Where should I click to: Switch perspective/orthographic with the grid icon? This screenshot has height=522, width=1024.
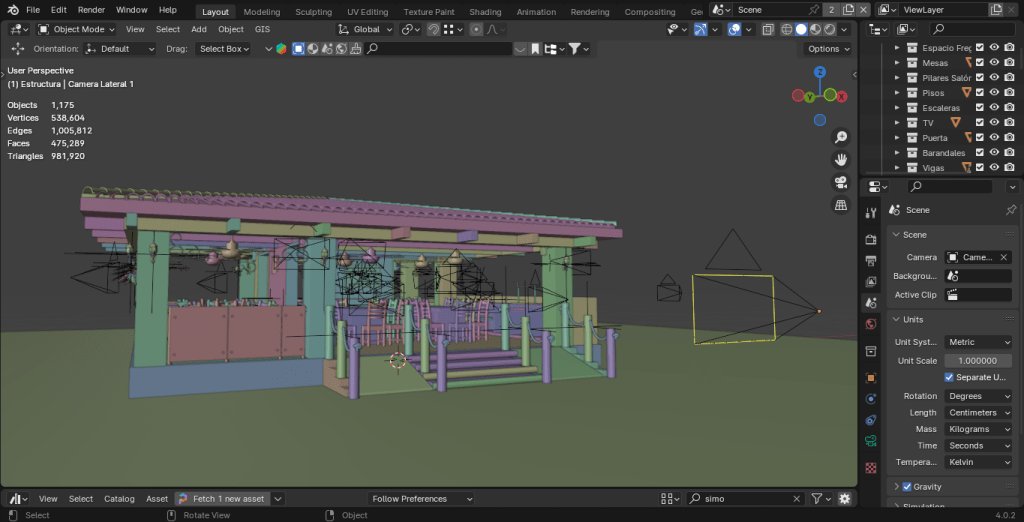(x=841, y=206)
